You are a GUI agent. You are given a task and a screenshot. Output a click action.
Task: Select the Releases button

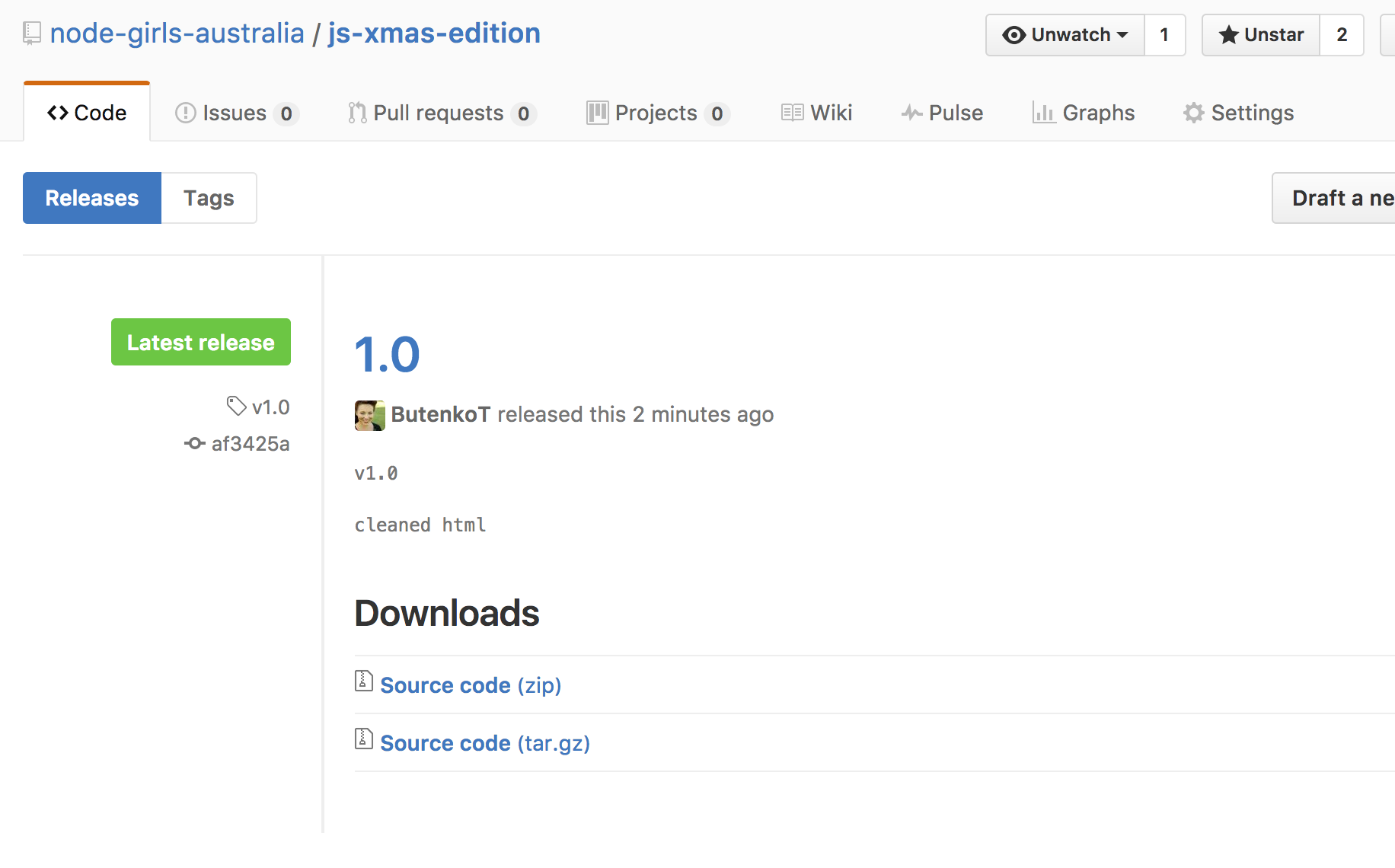point(92,198)
